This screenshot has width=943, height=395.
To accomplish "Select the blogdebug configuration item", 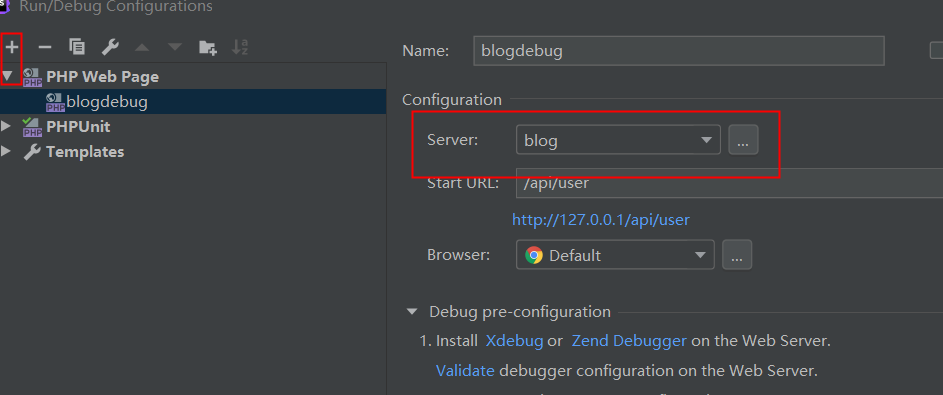I will click(193, 102).
